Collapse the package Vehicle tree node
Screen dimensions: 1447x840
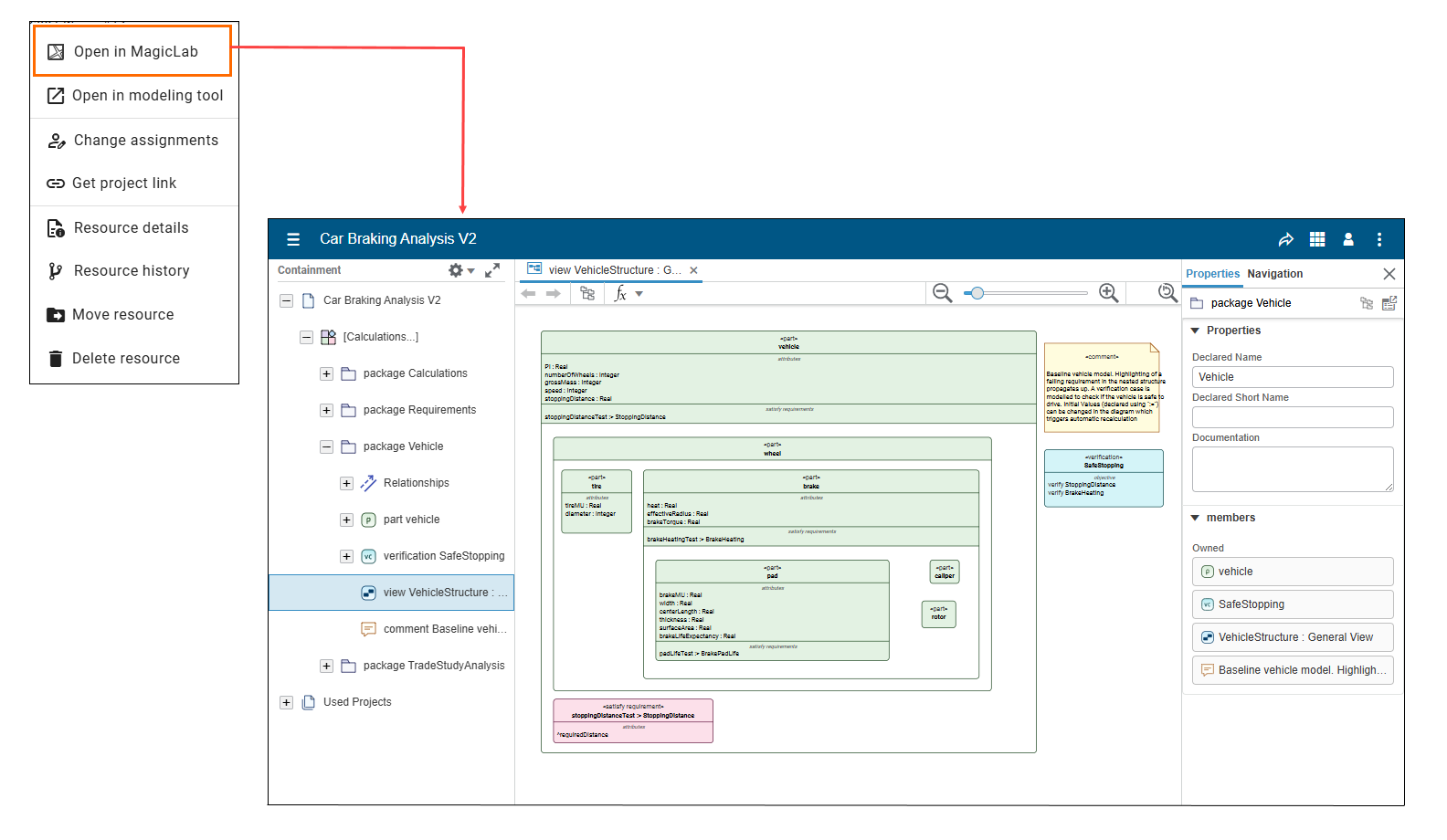(326, 446)
